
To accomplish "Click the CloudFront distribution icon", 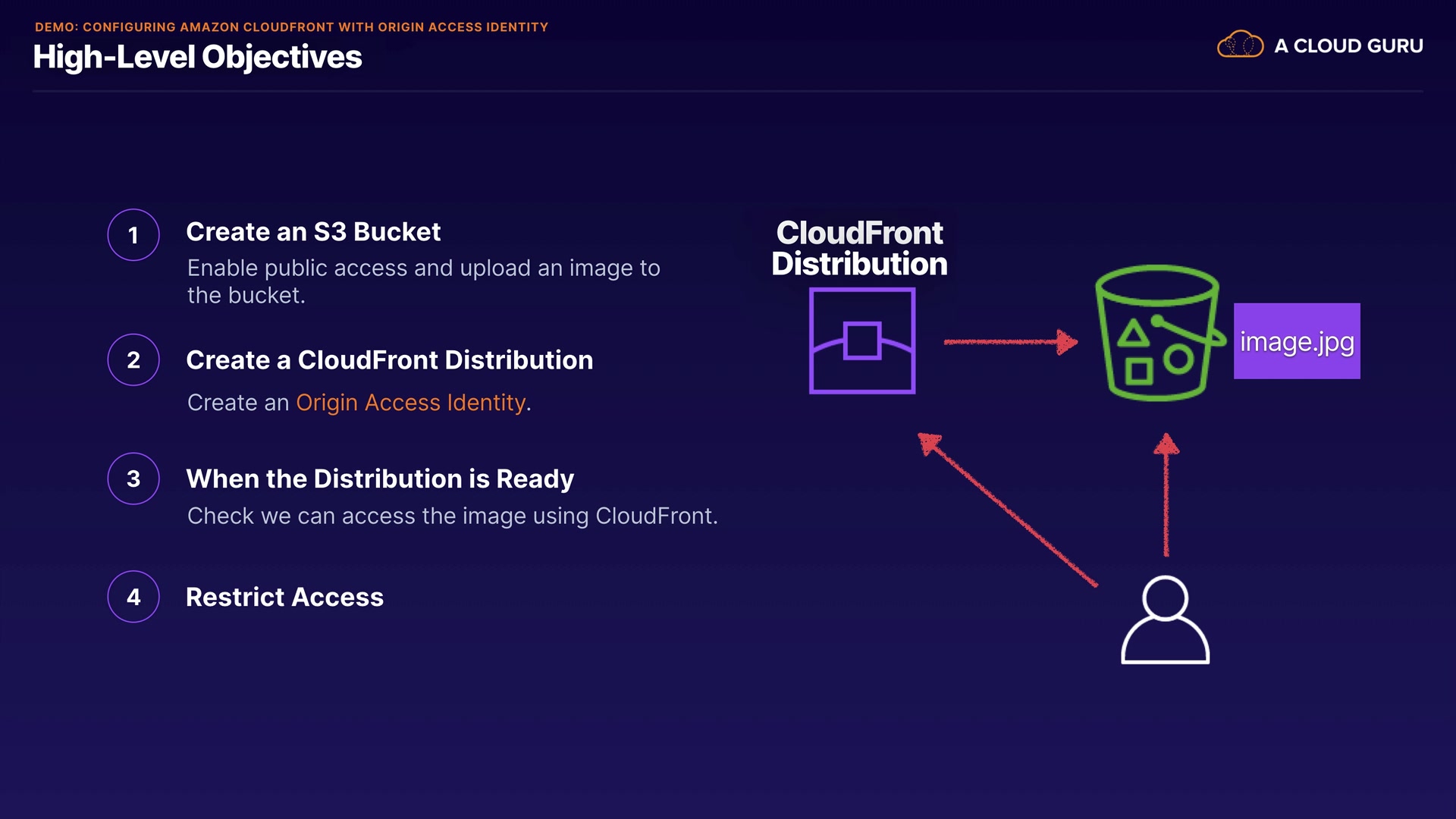I will [x=862, y=340].
